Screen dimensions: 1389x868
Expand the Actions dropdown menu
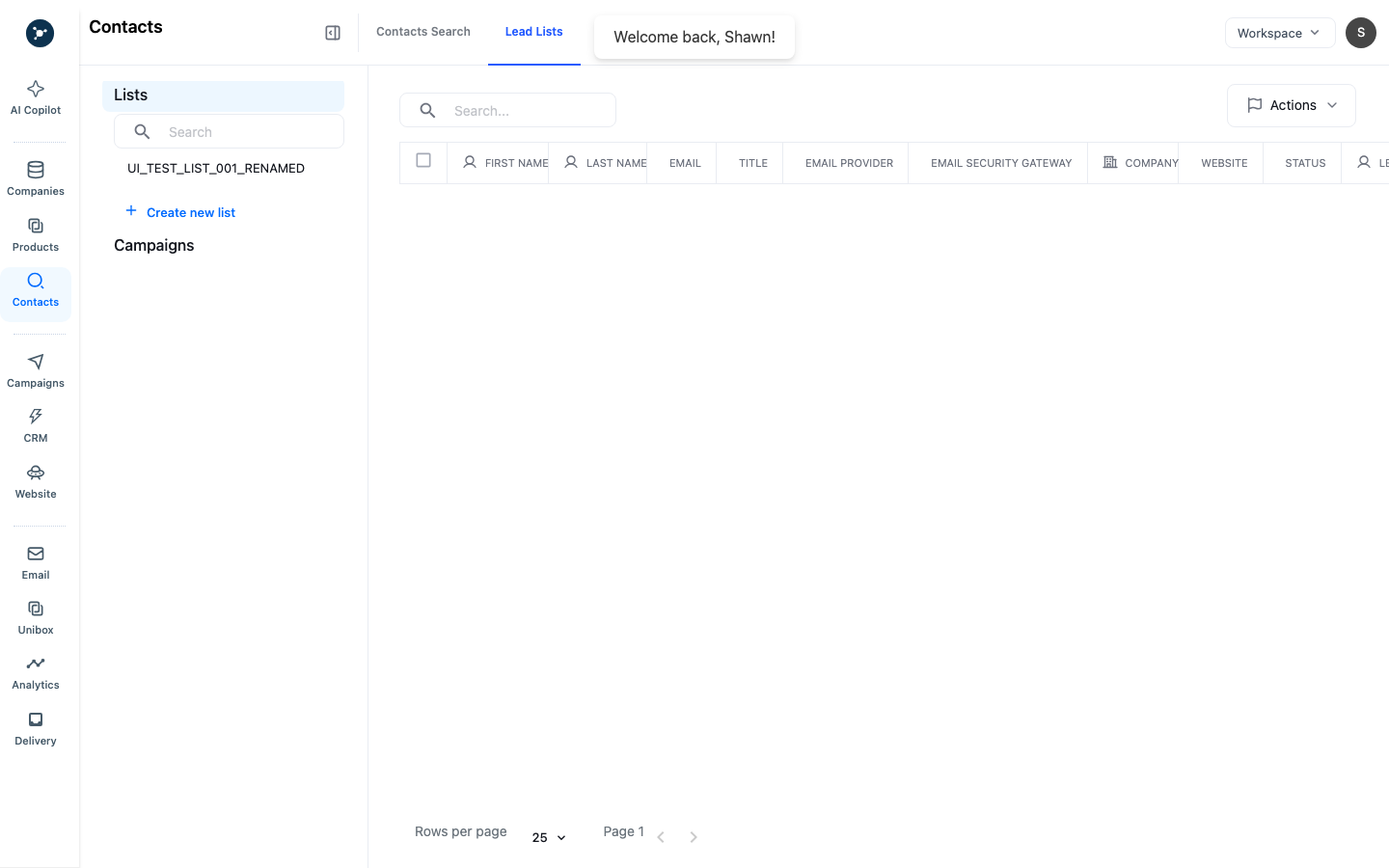point(1292,105)
